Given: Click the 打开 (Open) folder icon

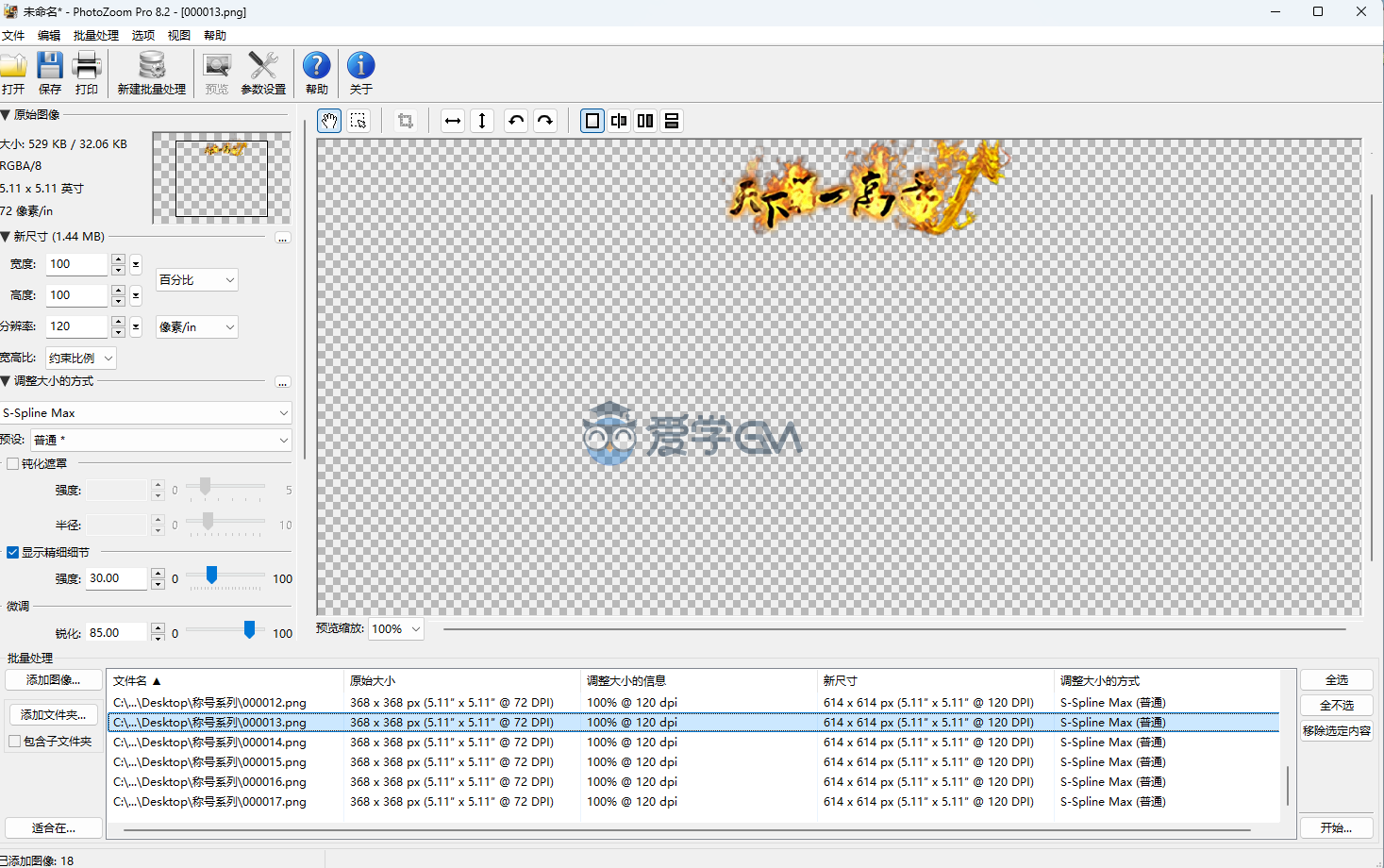Looking at the screenshot, I should point(13,66).
